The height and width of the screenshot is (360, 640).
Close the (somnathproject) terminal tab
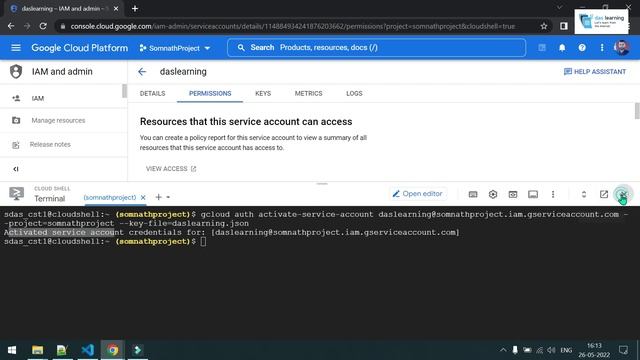(143, 197)
